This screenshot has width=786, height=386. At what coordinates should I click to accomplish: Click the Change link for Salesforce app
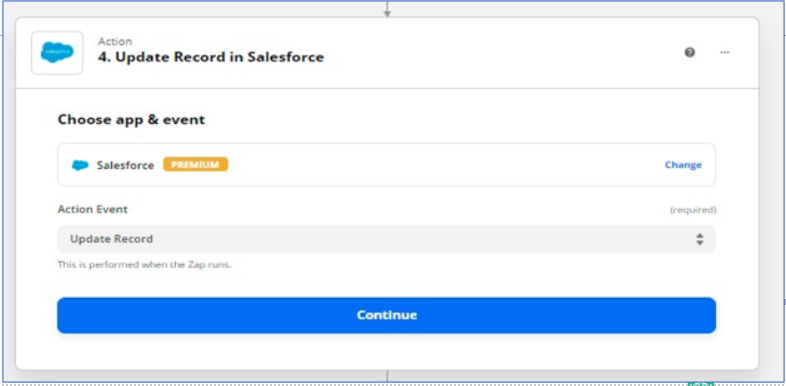pyautogui.click(x=683, y=165)
